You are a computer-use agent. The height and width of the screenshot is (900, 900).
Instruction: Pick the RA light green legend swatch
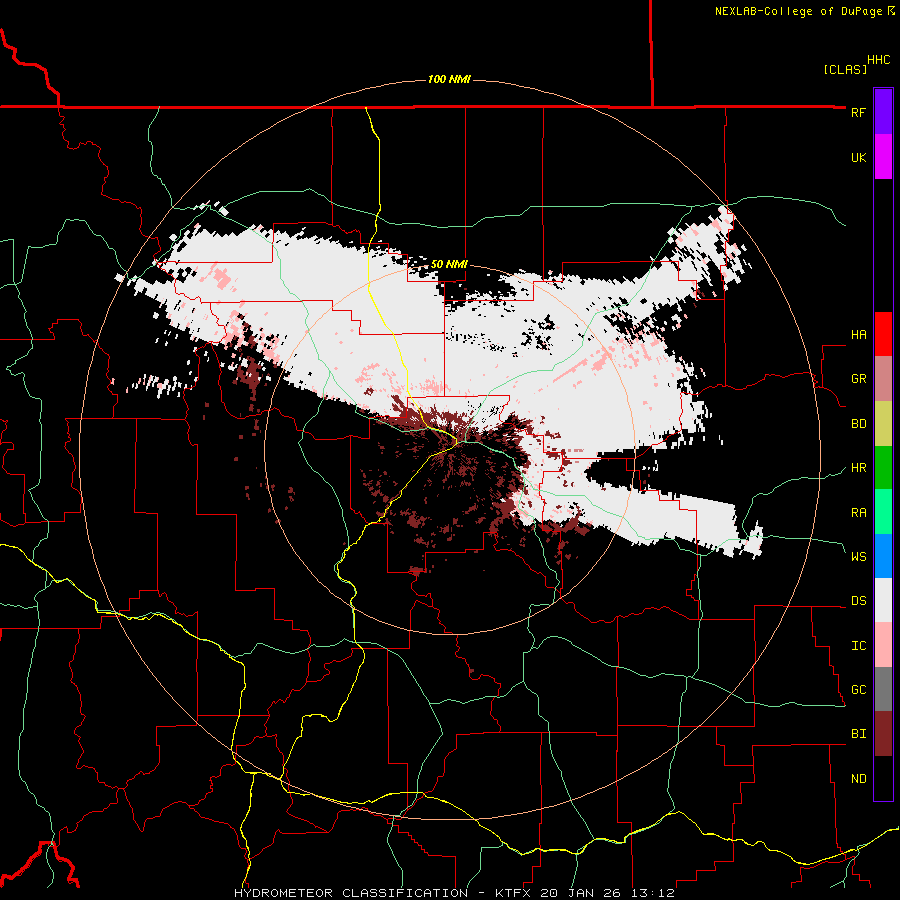tap(883, 511)
